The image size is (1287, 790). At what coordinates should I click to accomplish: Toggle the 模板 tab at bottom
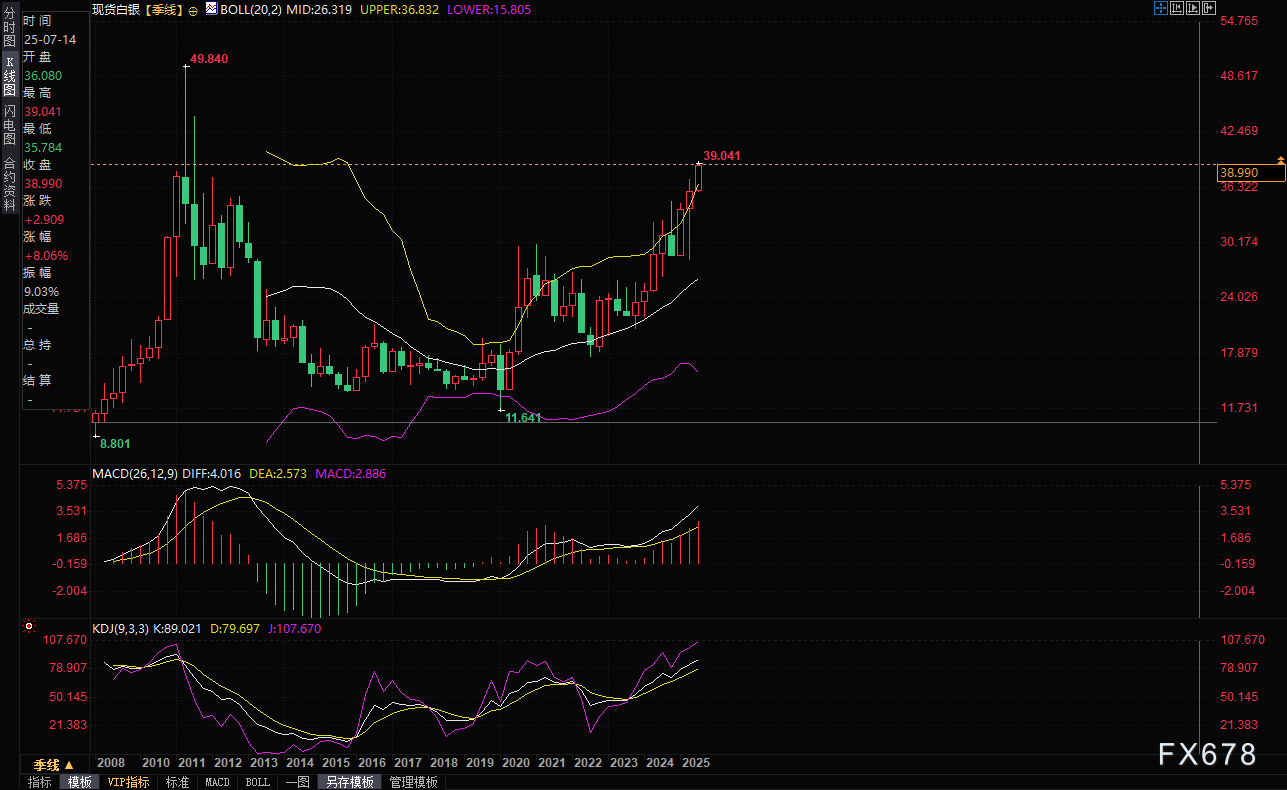pos(80,782)
